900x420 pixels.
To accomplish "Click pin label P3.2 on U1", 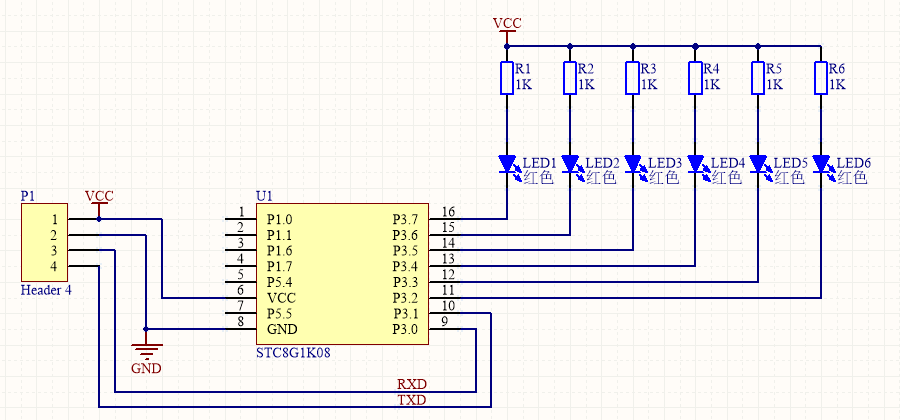I will (x=405, y=298).
